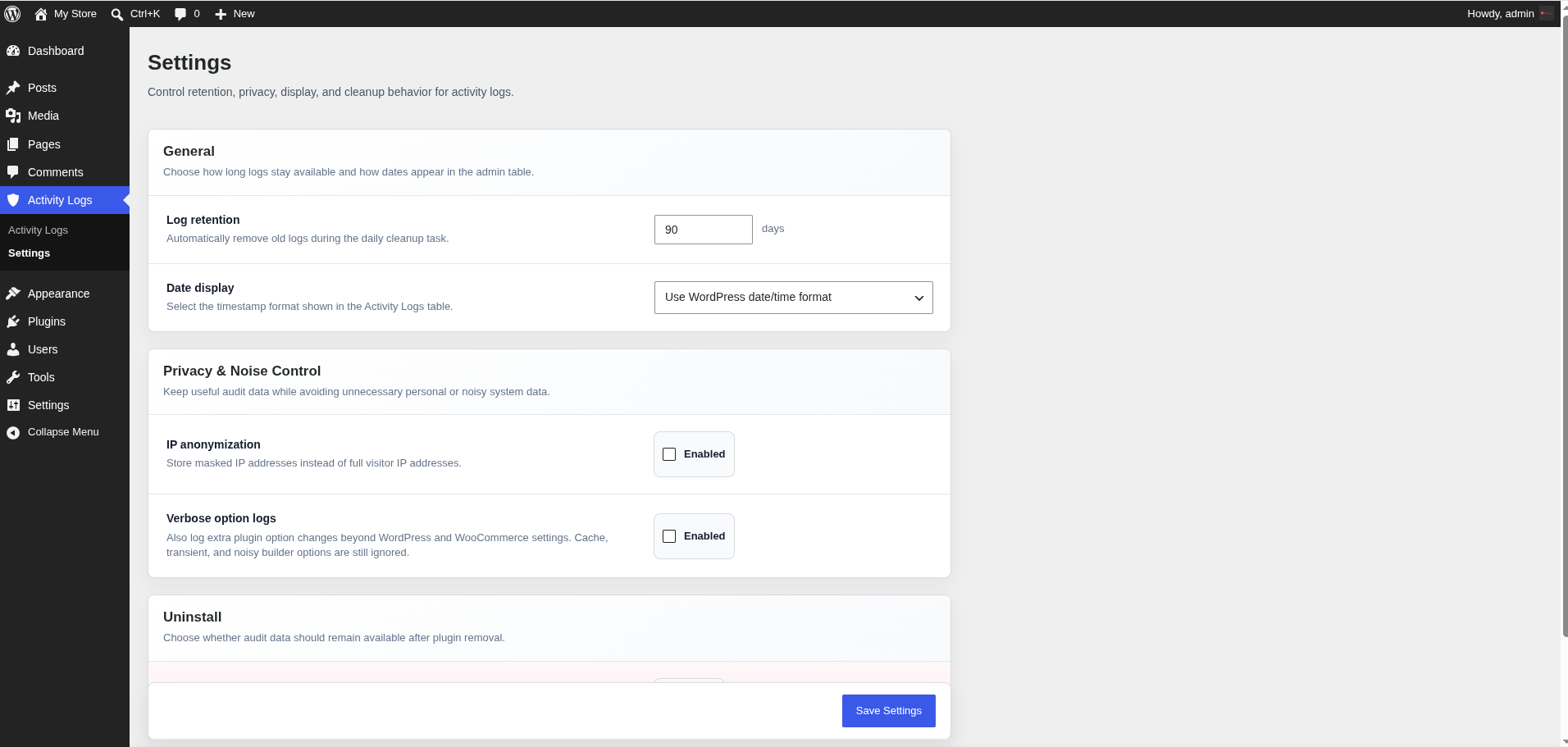Click the Verbose option logs label
This screenshot has height=747, width=1568.
pyautogui.click(x=221, y=518)
